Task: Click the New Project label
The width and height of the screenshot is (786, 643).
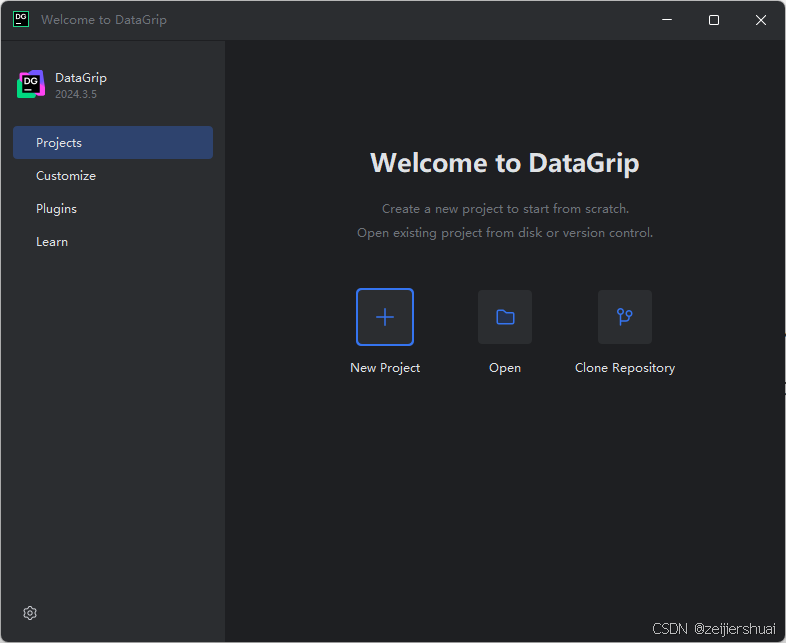Action: pos(385,368)
